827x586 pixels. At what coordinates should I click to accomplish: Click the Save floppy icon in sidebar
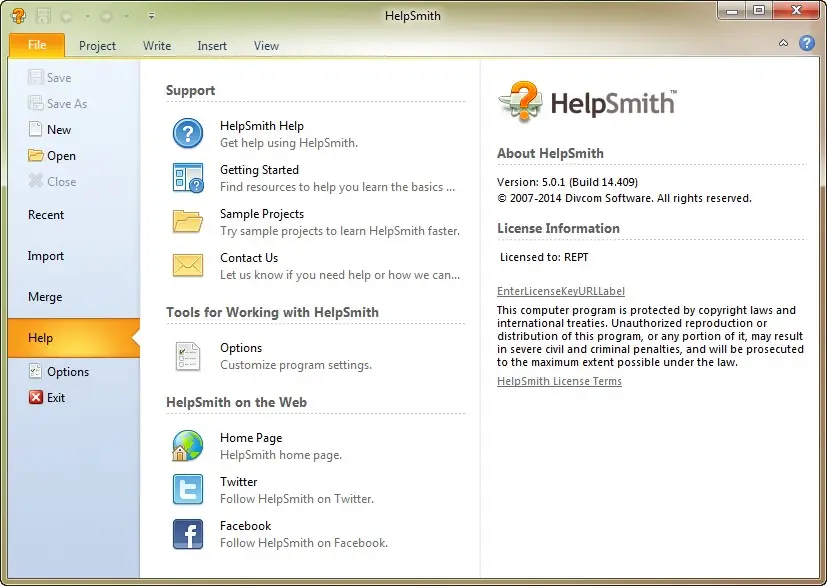(x=35, y=77)
